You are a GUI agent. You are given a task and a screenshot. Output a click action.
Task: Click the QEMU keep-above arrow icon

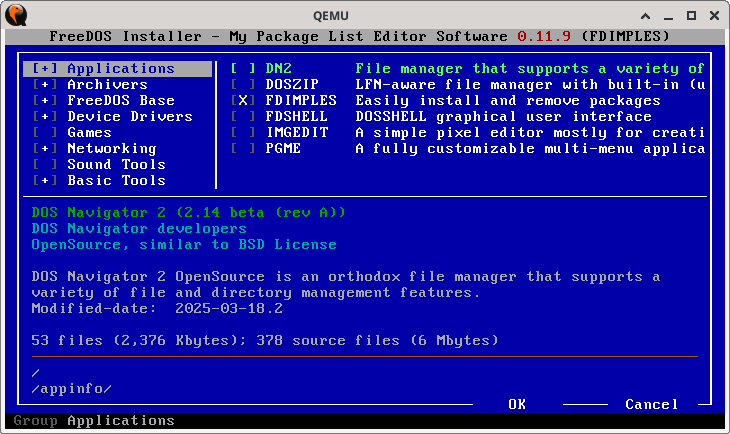click(645, 16)
